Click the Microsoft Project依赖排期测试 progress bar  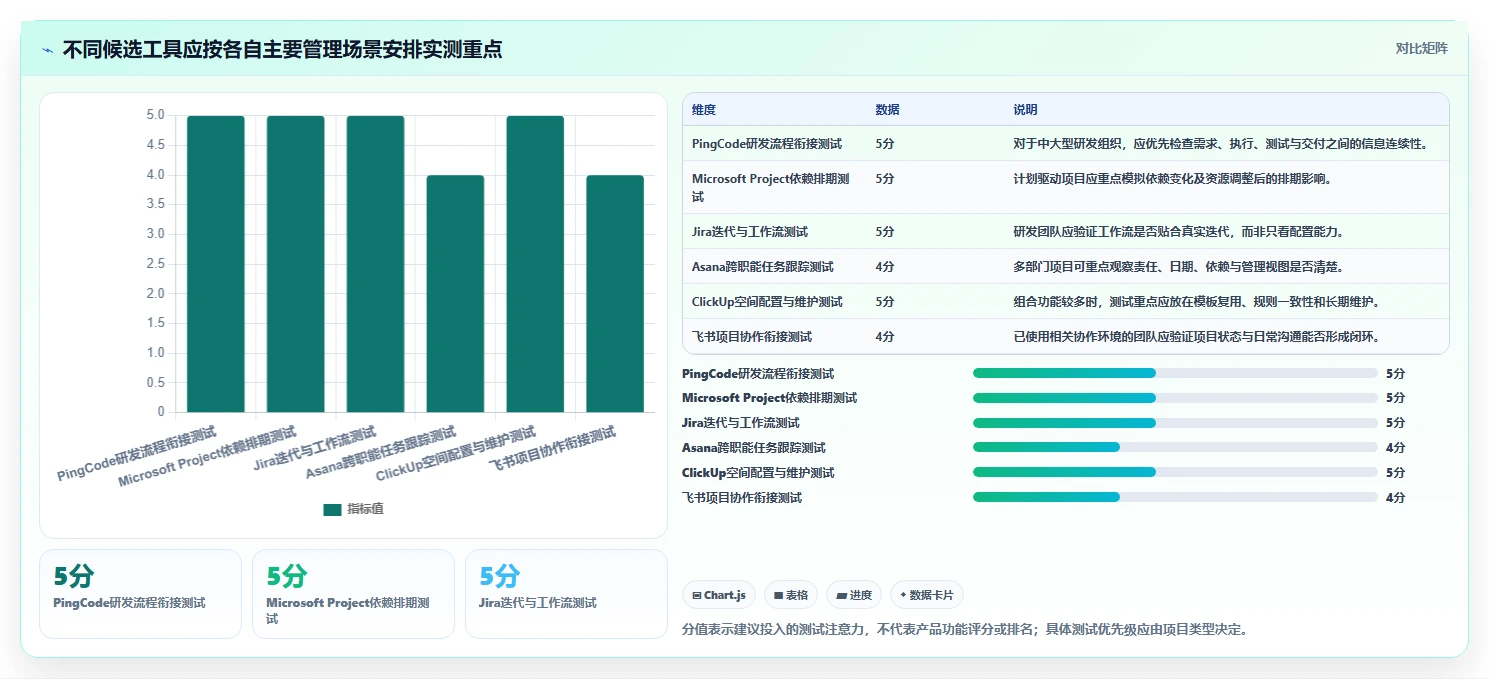point(1175,398)
